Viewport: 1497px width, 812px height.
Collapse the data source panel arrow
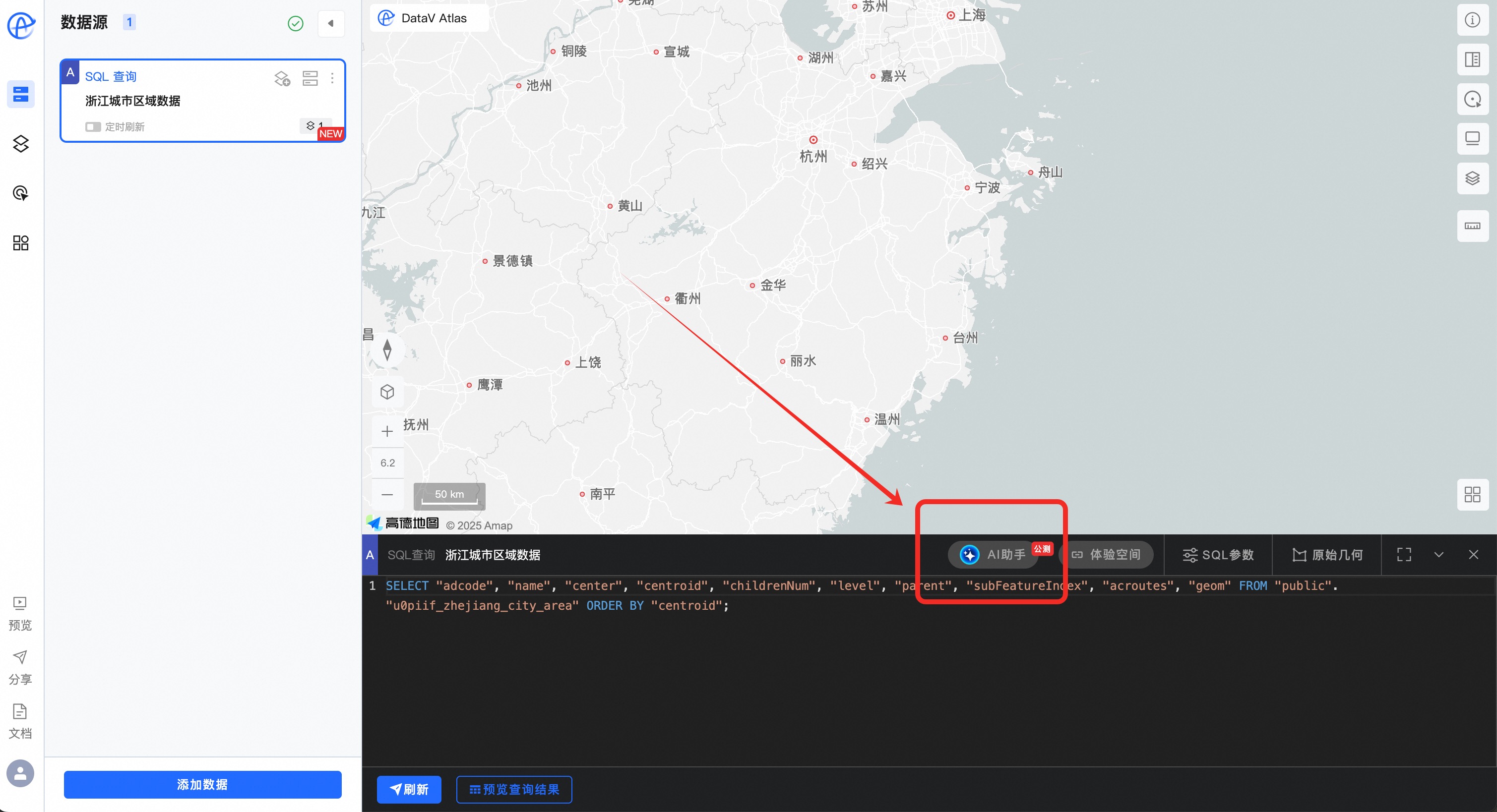(331, 24)
